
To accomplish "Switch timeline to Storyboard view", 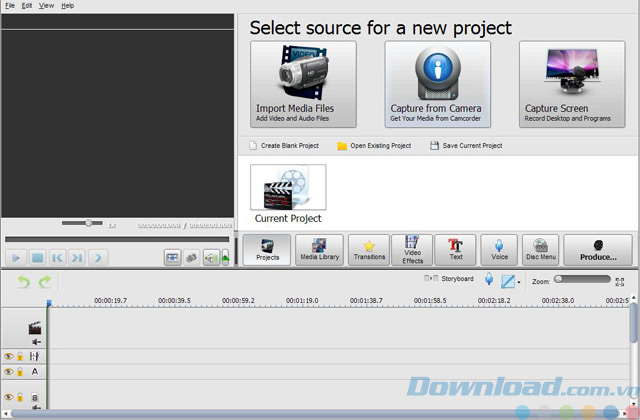I will tap(449, 279).
